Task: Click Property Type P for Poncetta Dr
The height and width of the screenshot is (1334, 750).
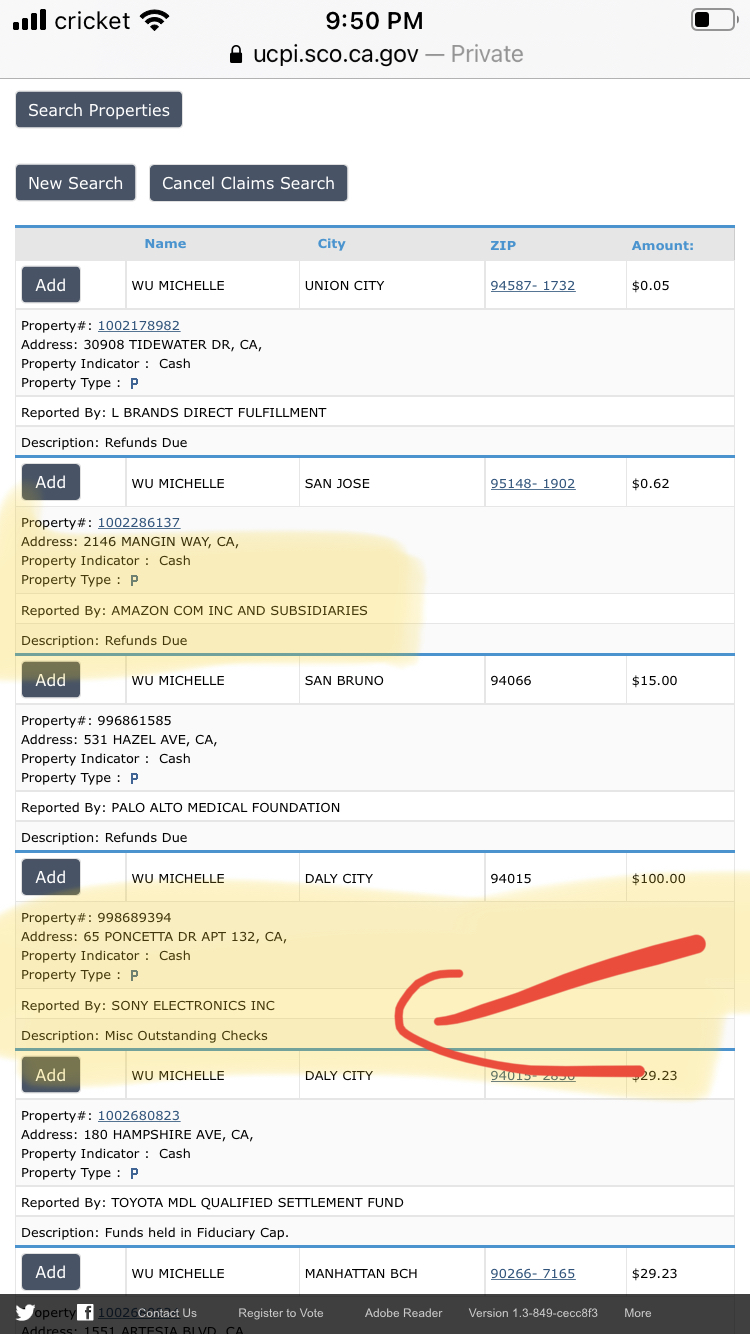Action: 134,975
